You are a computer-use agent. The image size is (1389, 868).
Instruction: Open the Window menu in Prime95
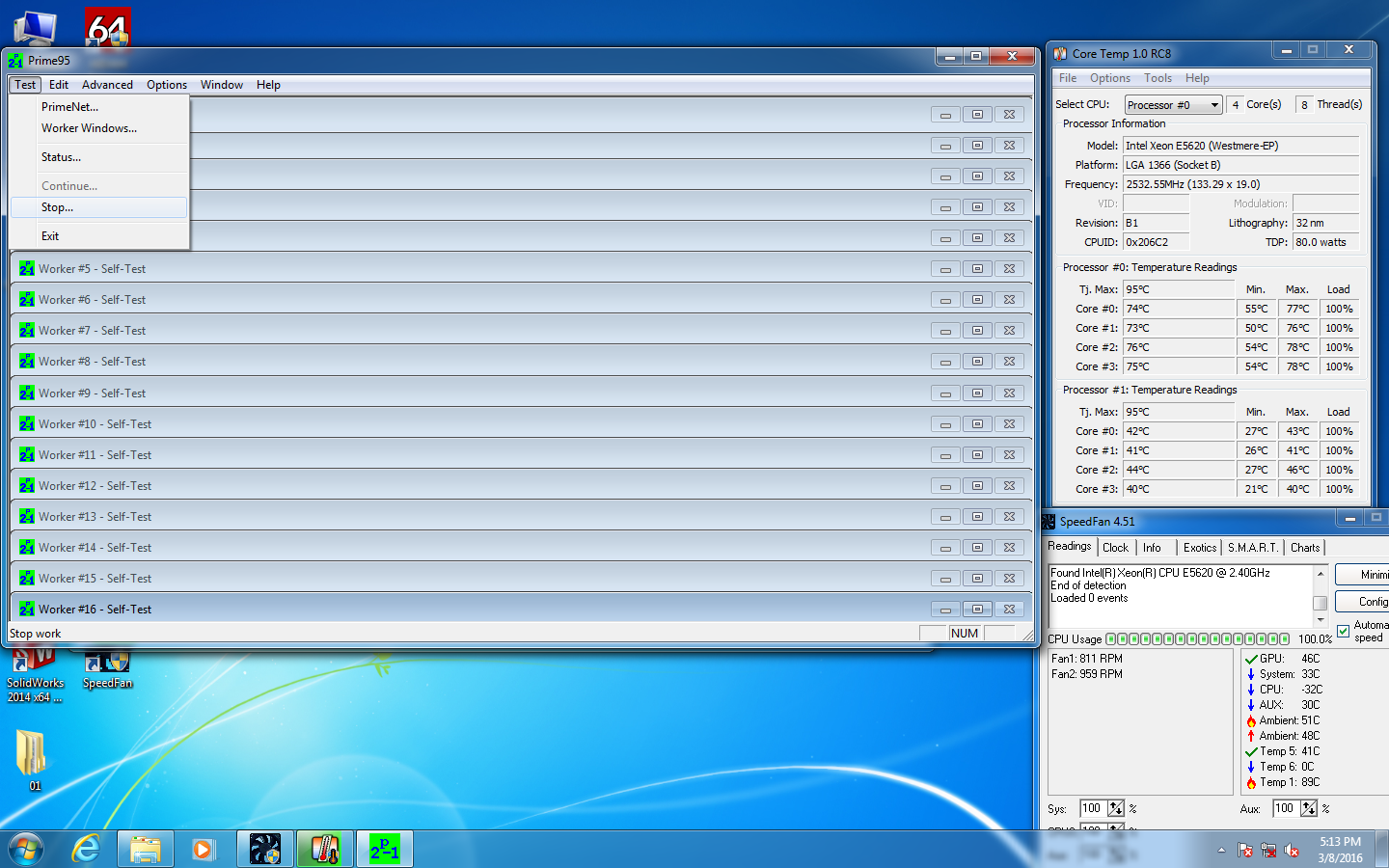[222, 85]
